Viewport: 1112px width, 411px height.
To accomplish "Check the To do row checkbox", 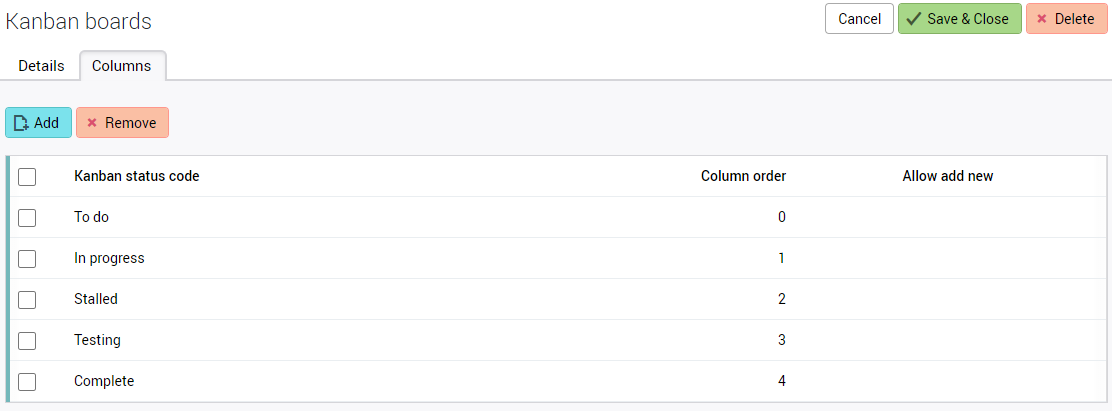I will coord(27,218).
